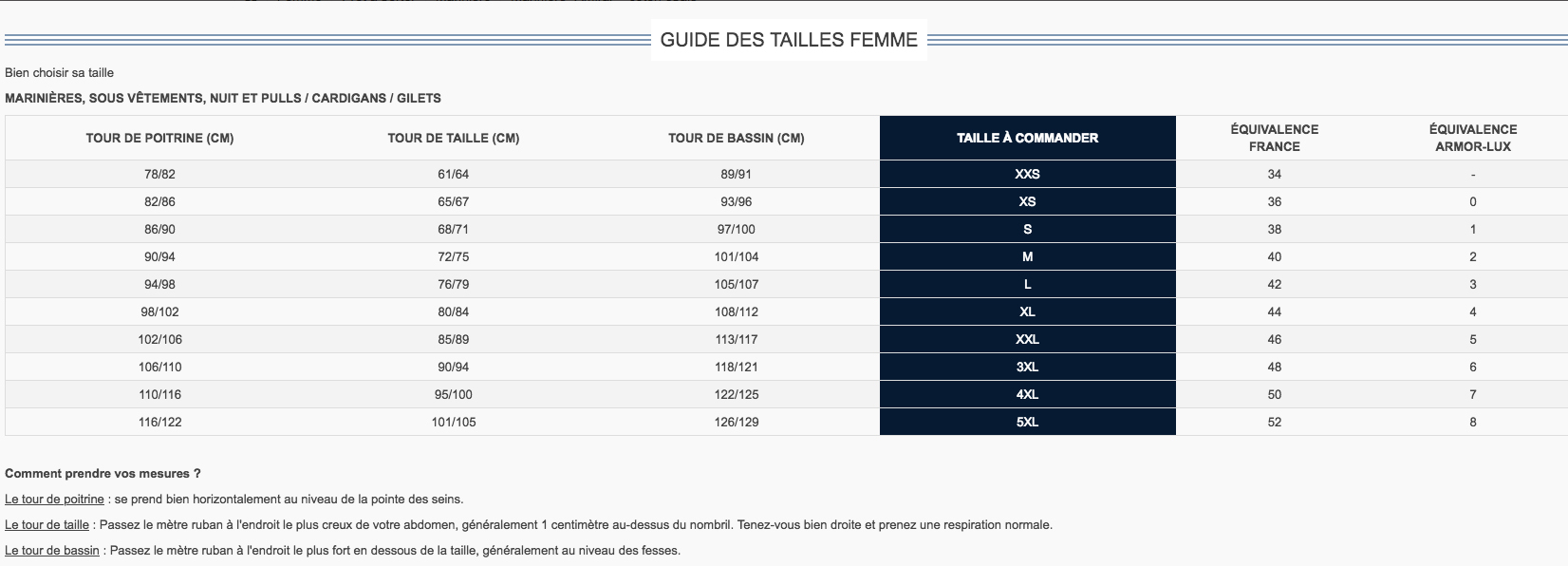Click the "ÉQUIVALENCE FRANCE" column header
This screenshot has width=1568, height=566.
tap(1275, 138)
